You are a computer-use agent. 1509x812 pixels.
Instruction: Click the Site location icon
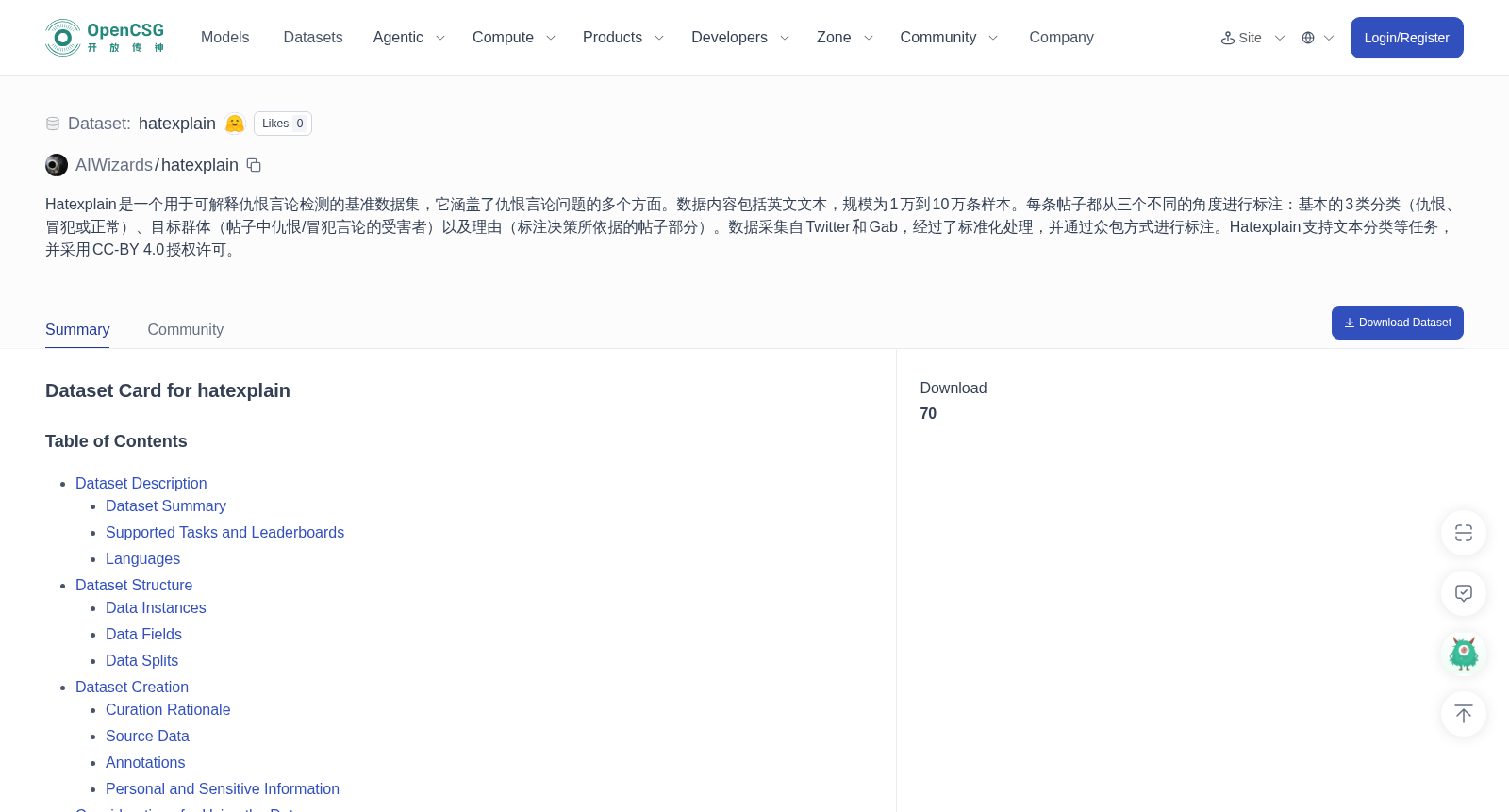1228,38
